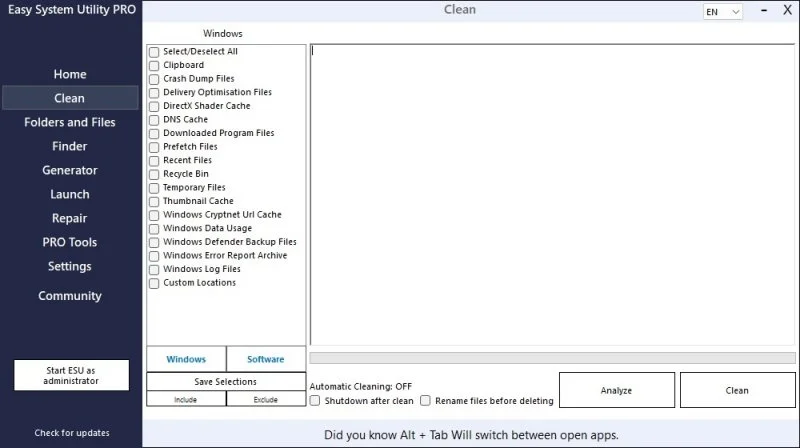This screenshot has height=448, width=800.
Task: Select Clean in the sidebar
Action: pyautogui.click(x=70, y=98)
